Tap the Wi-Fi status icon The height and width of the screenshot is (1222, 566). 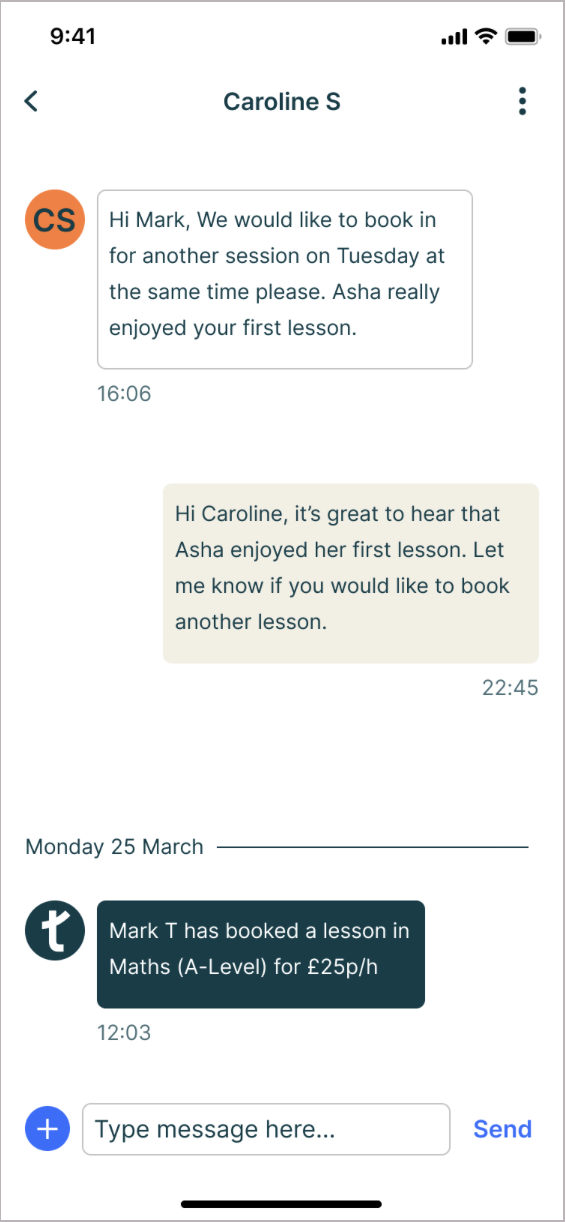(486, 36)
